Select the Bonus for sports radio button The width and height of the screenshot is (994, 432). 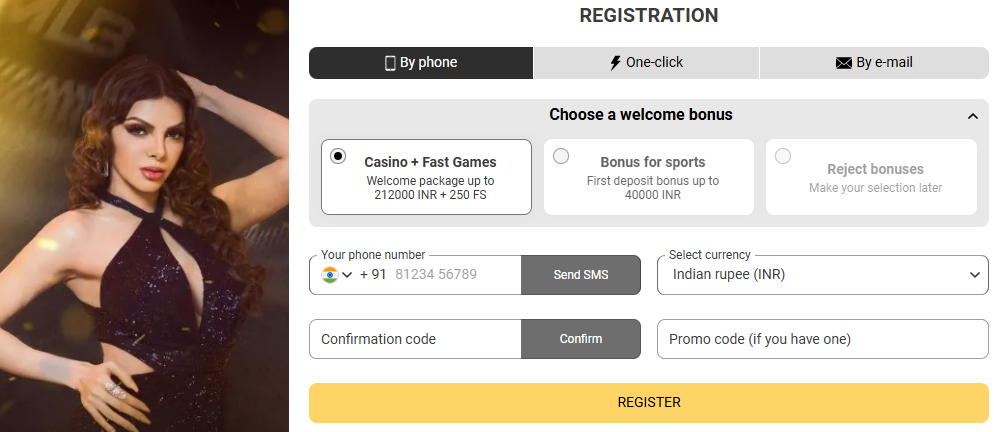[561, 156]
